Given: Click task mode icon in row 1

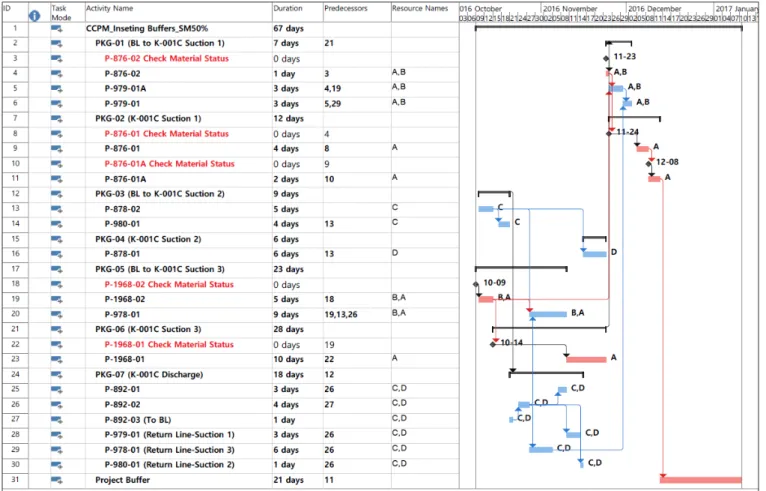Looking at the screenshot, I should (57, 29).
